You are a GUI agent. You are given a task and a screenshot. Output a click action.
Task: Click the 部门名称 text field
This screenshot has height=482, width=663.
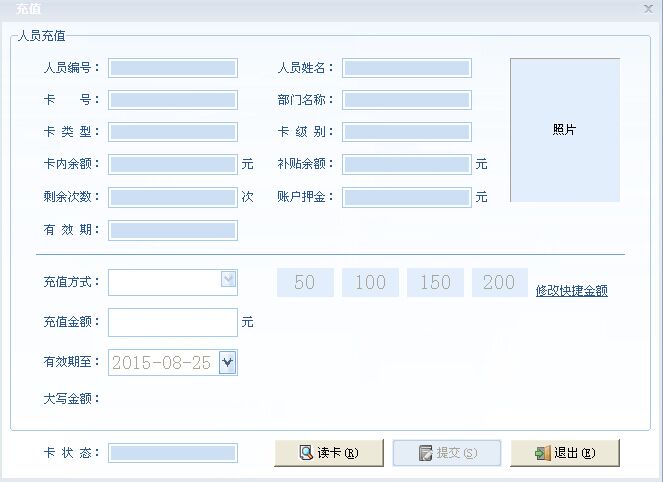406,100
